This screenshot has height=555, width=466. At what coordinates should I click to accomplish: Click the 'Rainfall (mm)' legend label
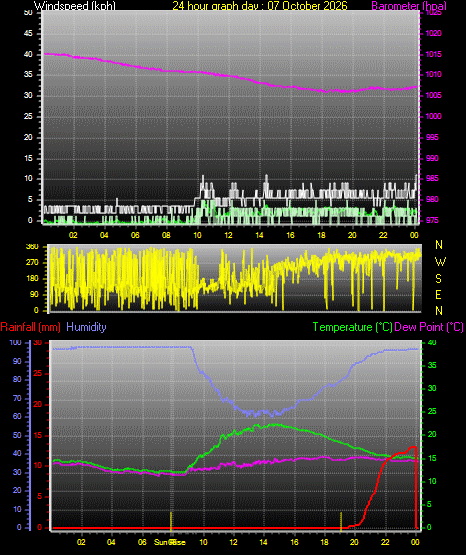click(30, 327)
